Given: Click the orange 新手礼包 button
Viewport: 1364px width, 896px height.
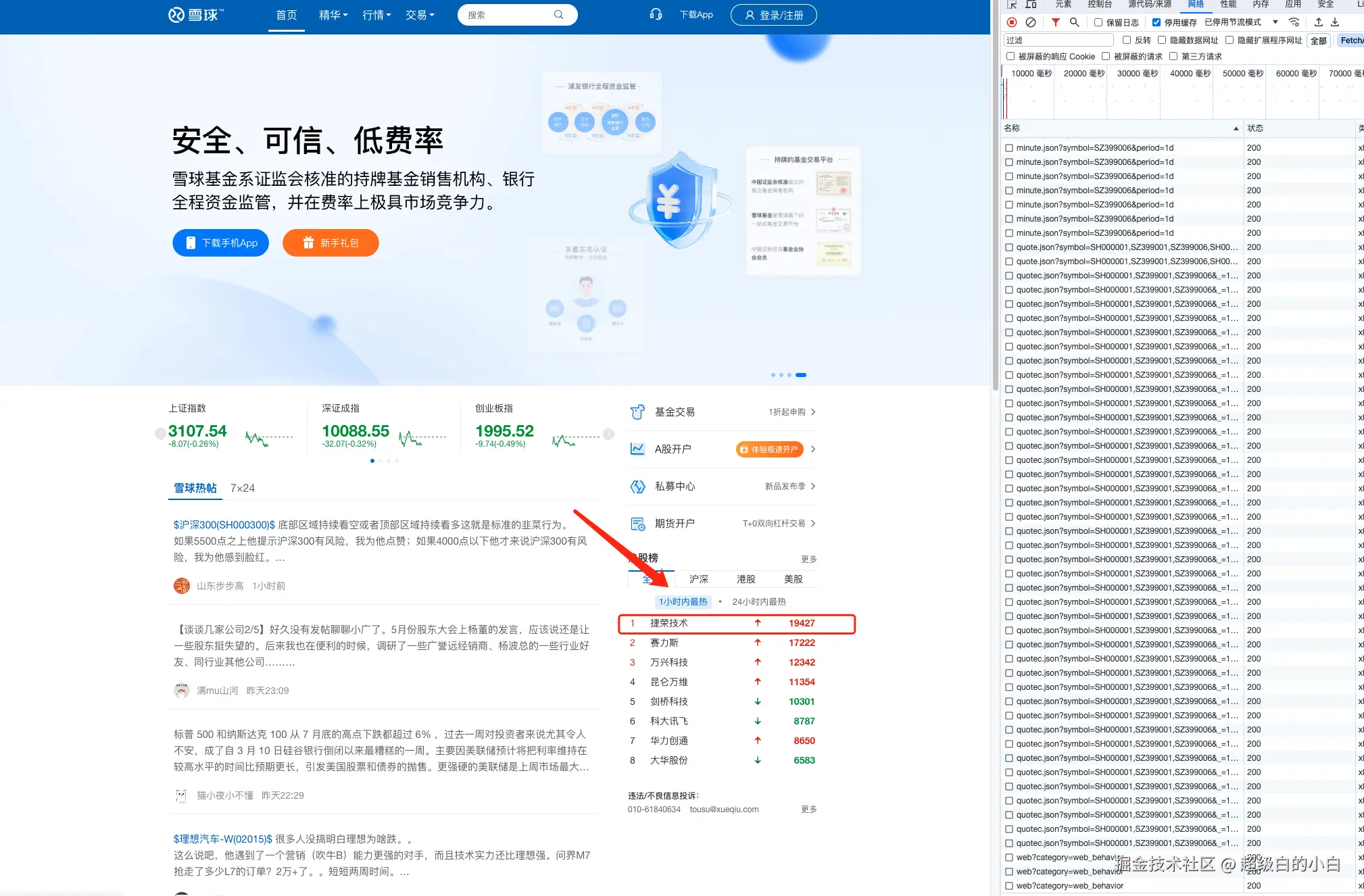Looking at the screenshot, I should pyautogui.click(x=331, y=243).
